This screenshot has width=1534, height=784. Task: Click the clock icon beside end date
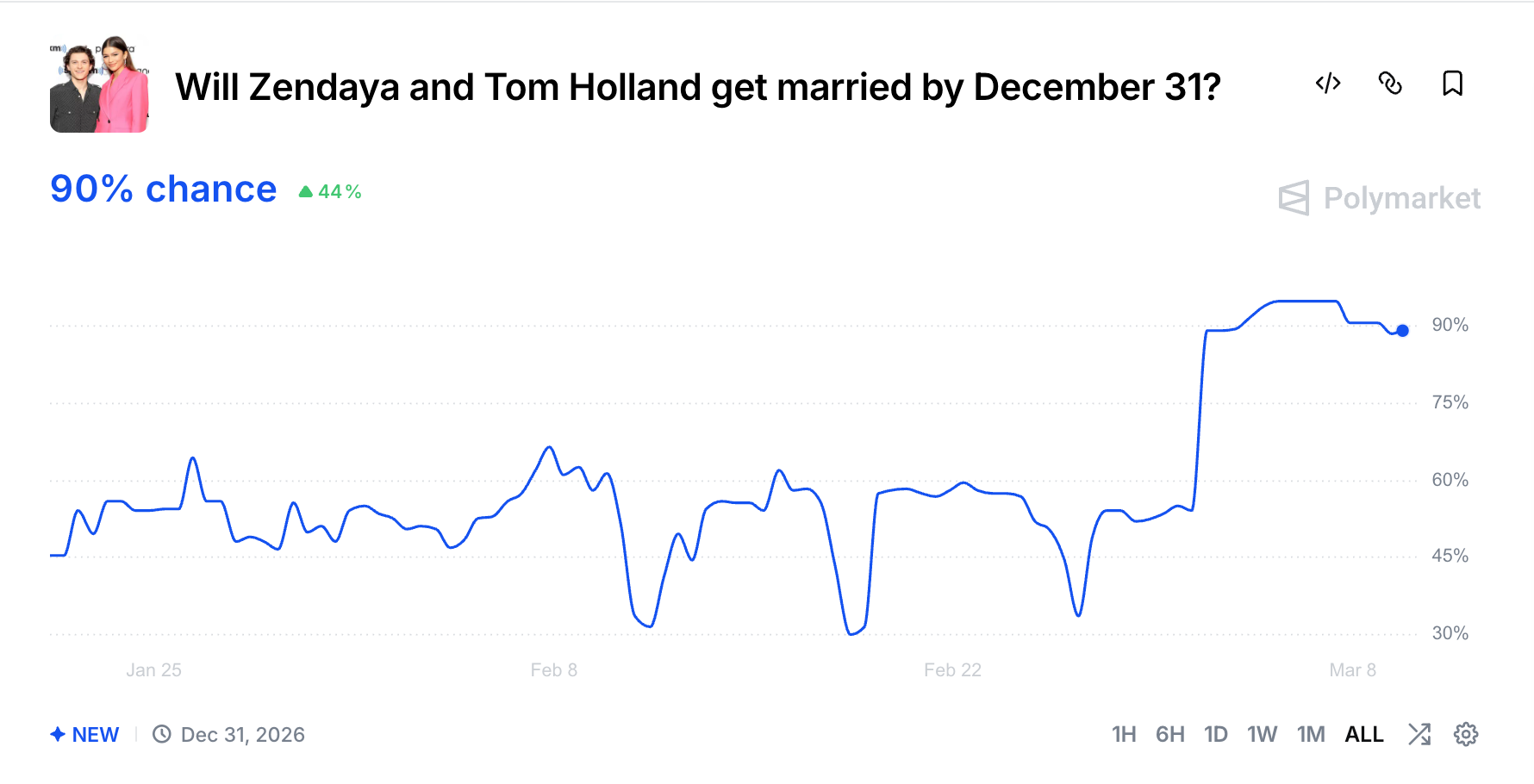[x=161, y=734]
